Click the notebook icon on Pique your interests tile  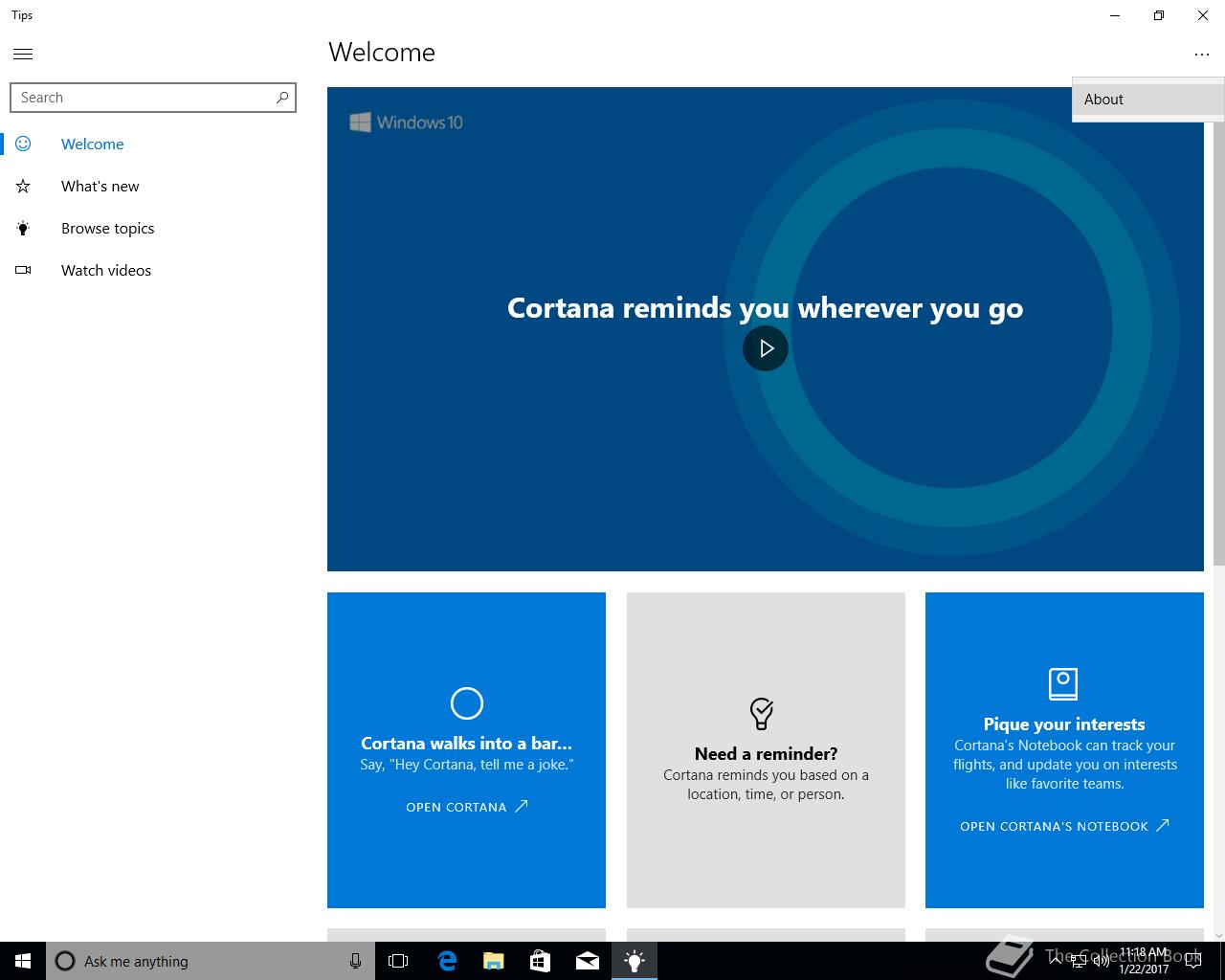click(x=1063, y=683)
